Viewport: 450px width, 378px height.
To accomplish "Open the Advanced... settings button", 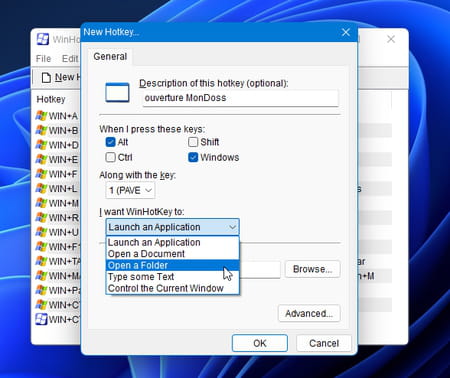I will 309,313.
